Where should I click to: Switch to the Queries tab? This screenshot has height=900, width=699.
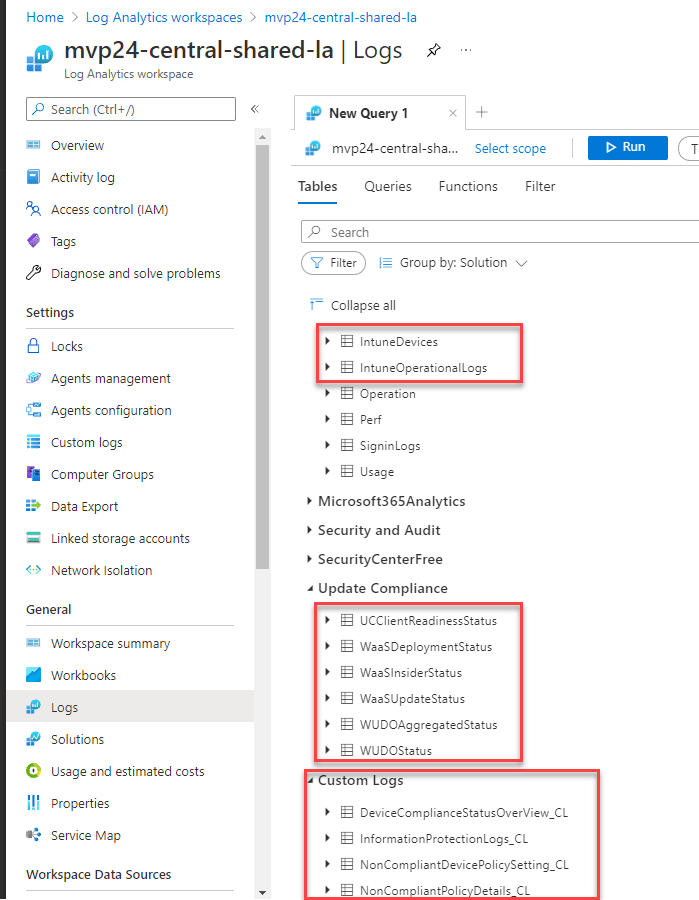388,187
